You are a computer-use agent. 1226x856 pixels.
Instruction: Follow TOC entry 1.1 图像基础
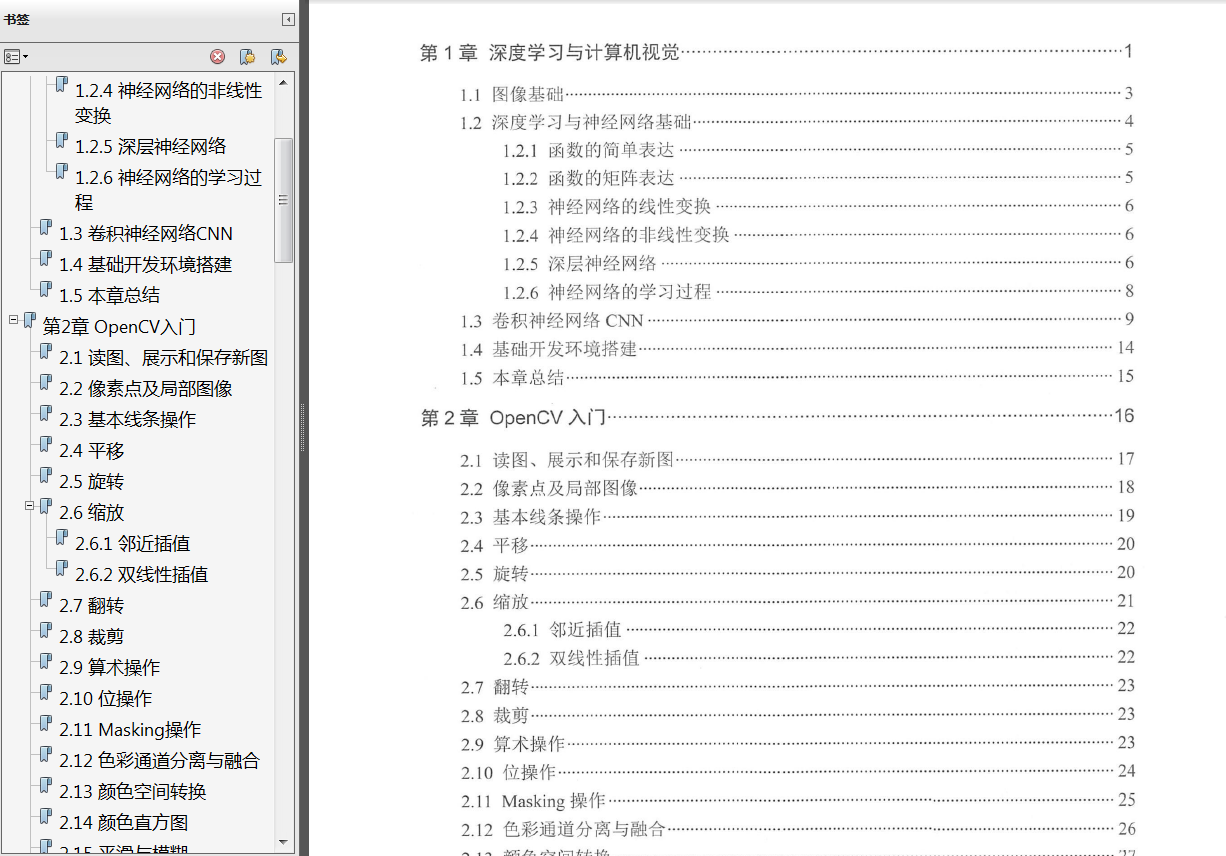point(797,94)
